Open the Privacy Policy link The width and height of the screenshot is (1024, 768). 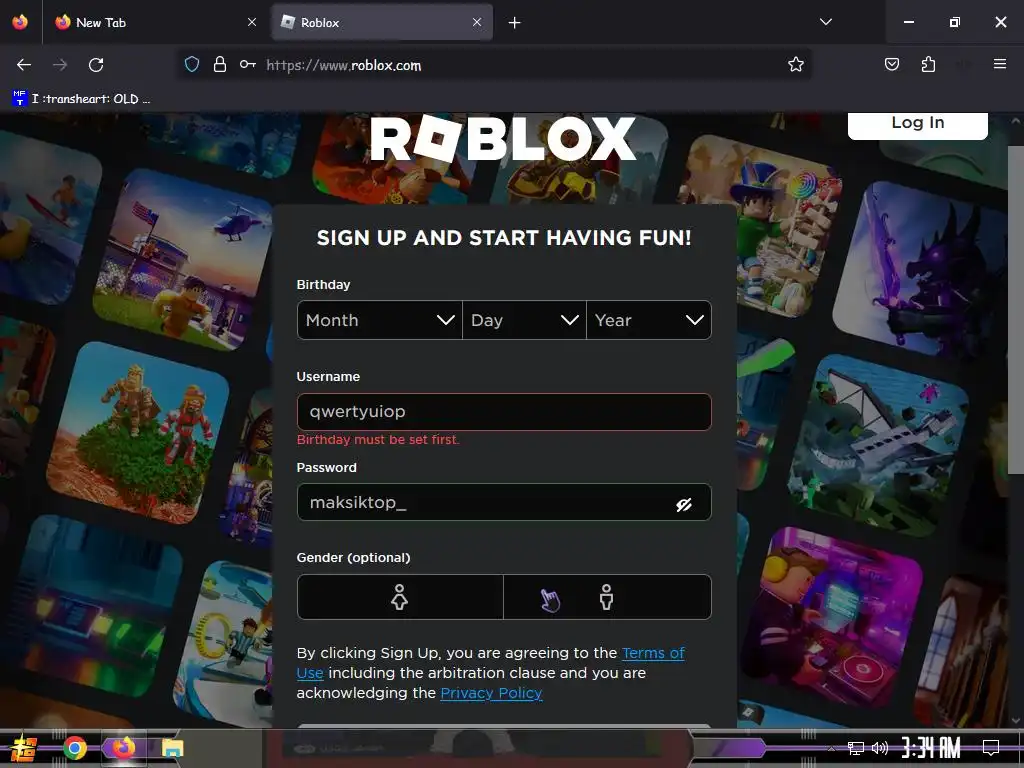pyautogui.click(x=491, y=693)
